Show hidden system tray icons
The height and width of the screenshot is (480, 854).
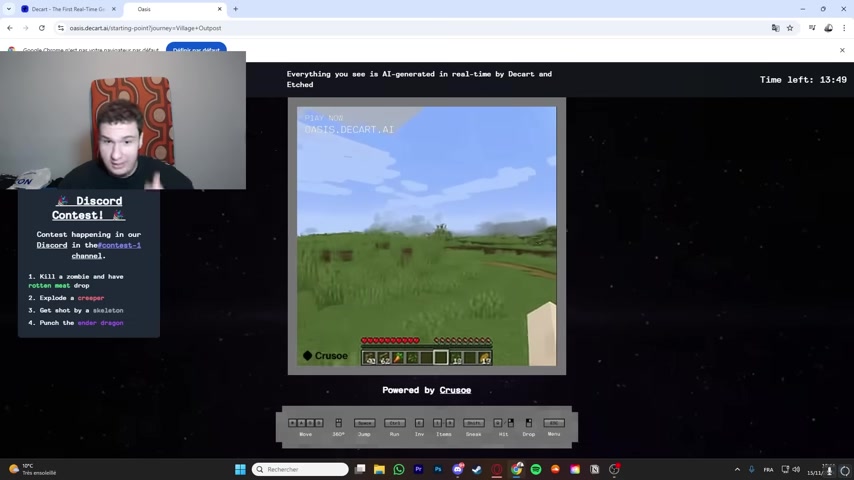tap(737, 469)
